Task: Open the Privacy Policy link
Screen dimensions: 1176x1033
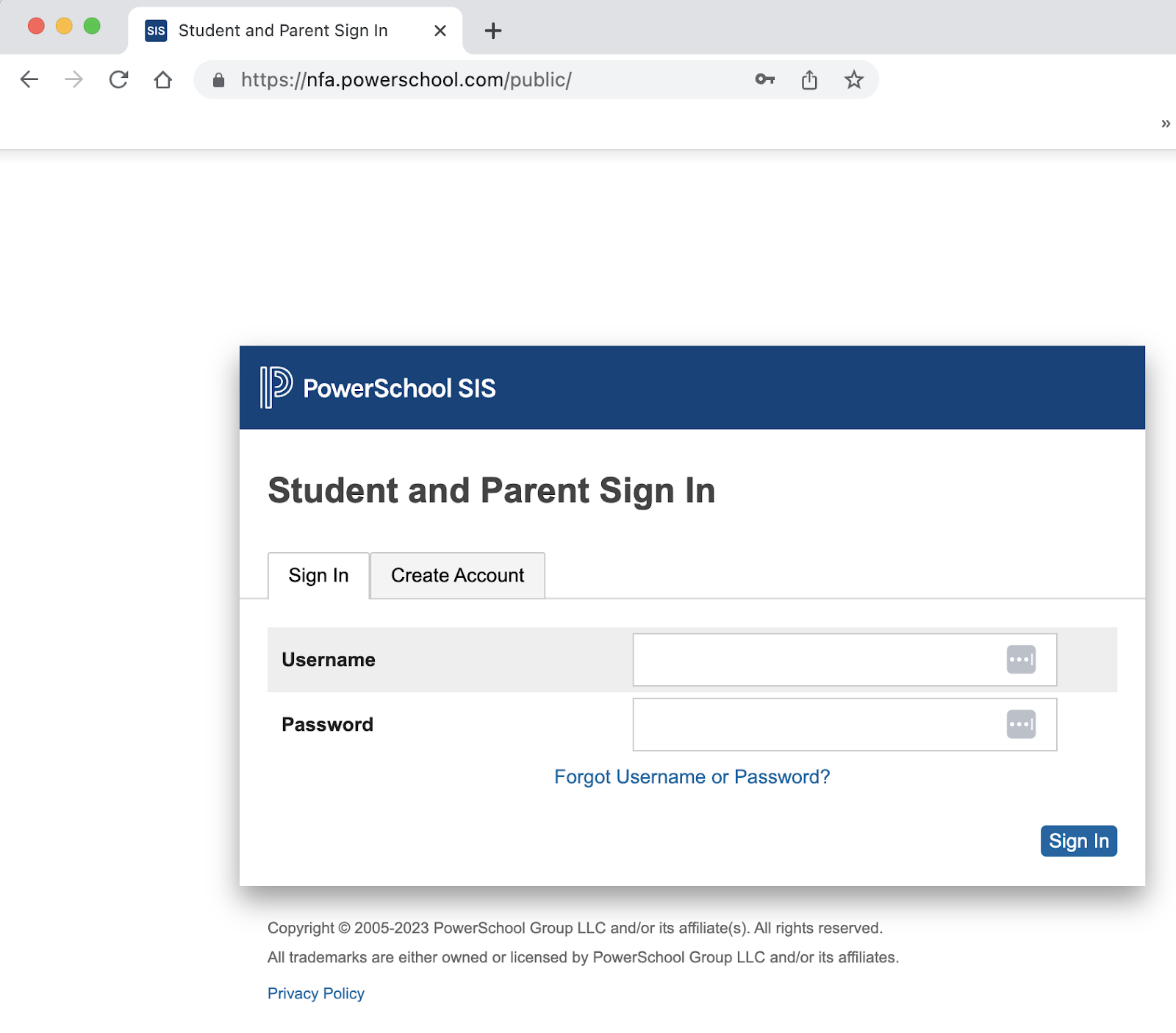Action: pos(316,993)
